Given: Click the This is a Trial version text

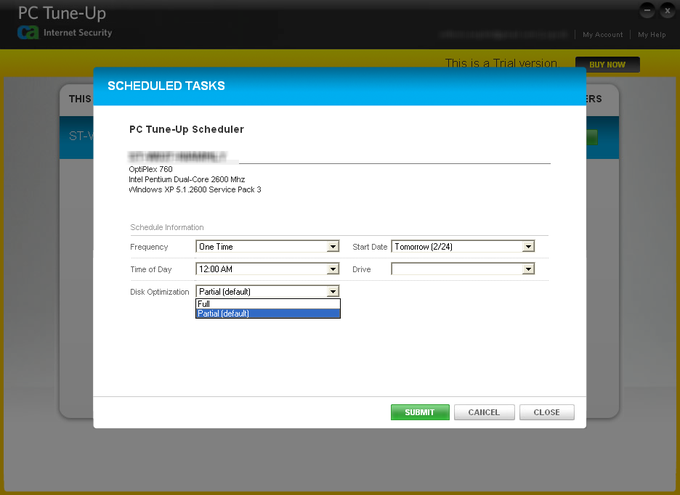Looking at the screenshot, I should 501,63.
